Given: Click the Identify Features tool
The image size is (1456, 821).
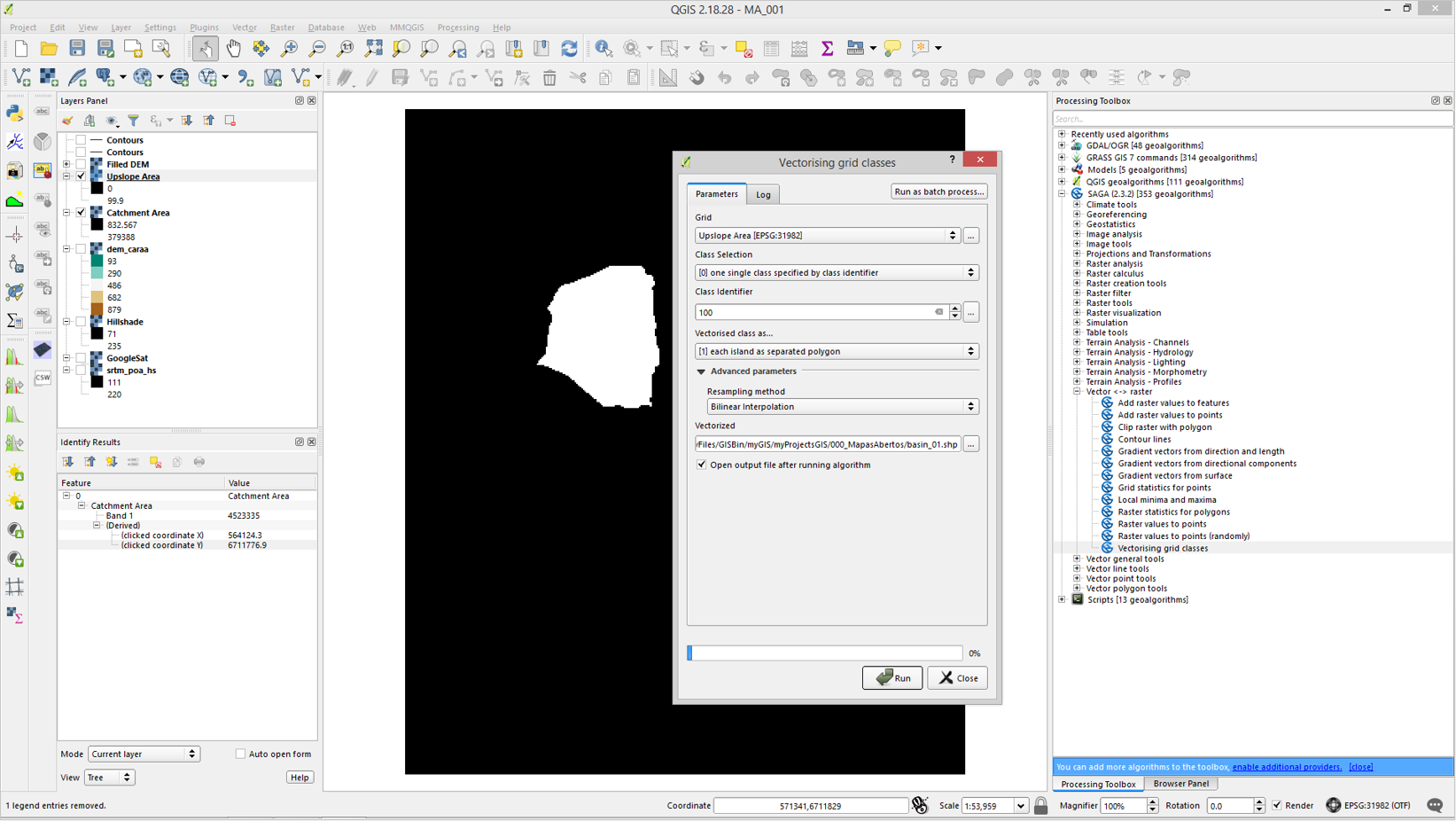Looking at the screenshot, I should [603, 48].
